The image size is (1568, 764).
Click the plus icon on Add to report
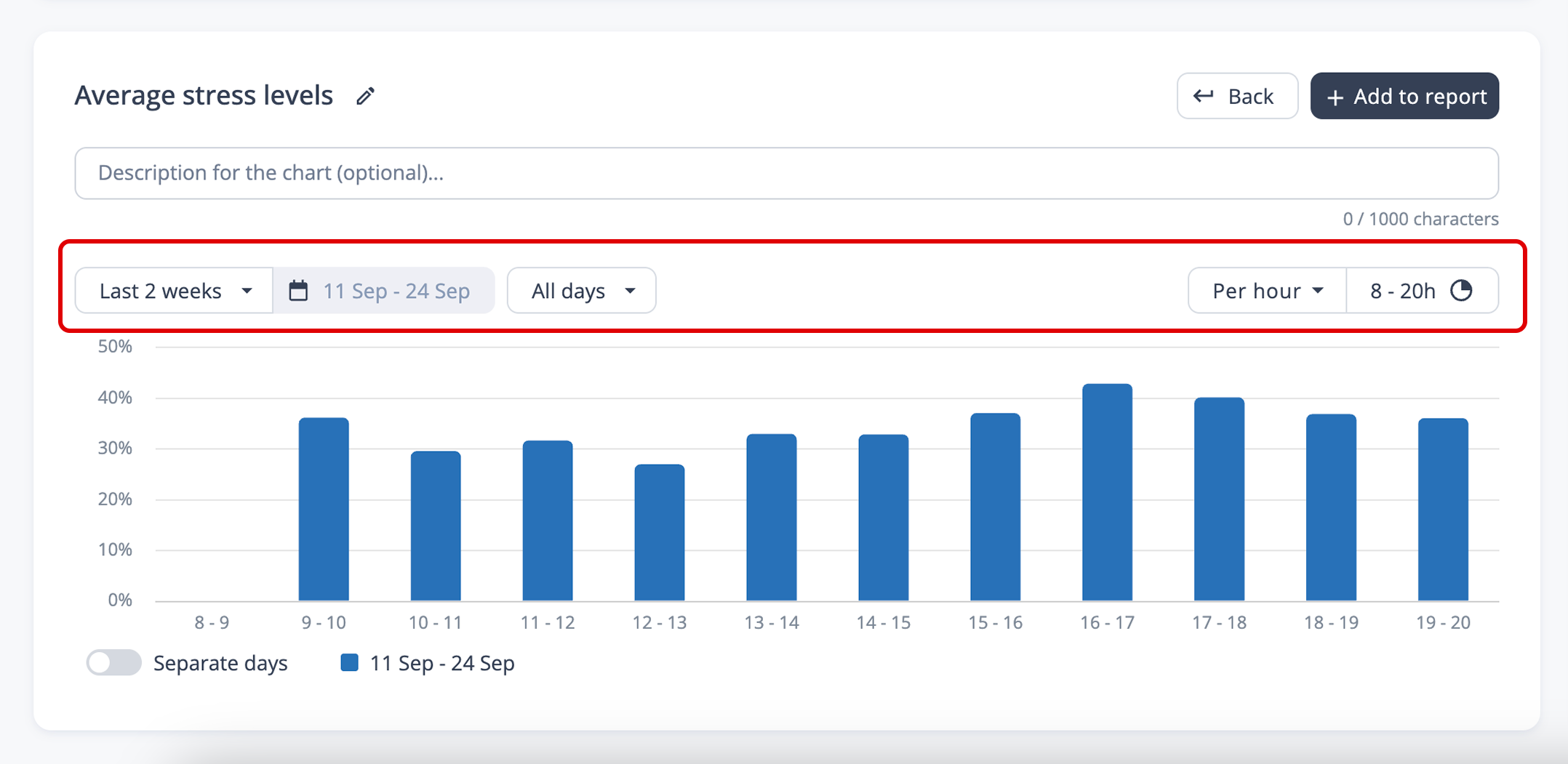[x=1335, y=97]
